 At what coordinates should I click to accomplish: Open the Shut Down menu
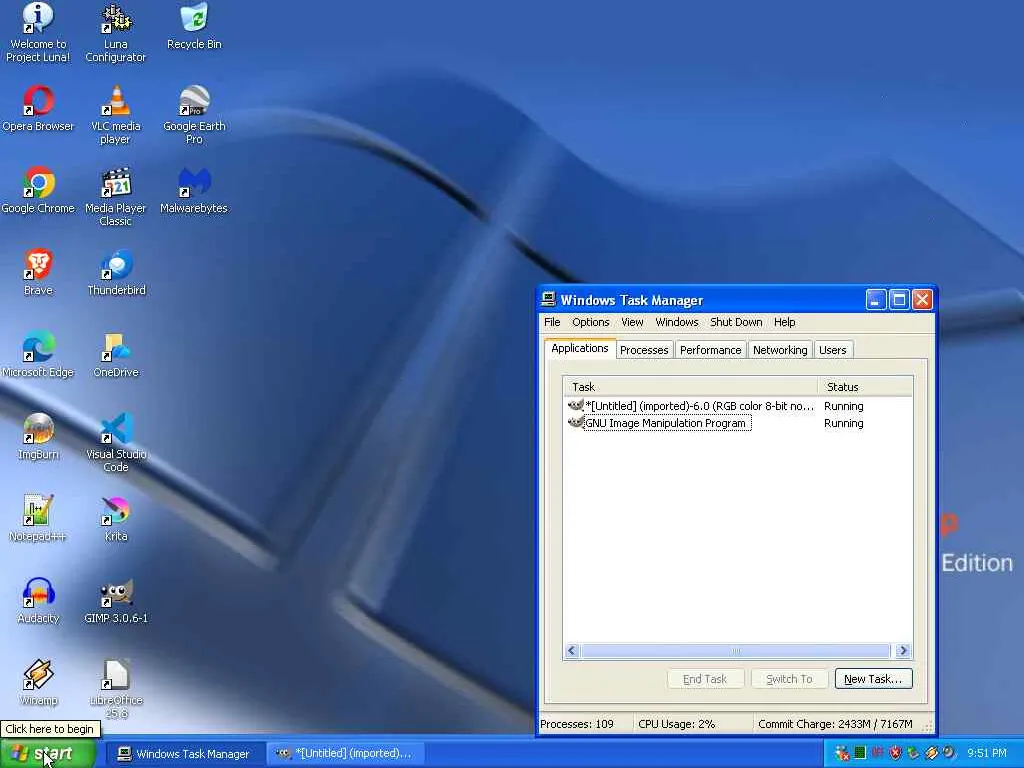pyautogui.click(x=736, y=322)
